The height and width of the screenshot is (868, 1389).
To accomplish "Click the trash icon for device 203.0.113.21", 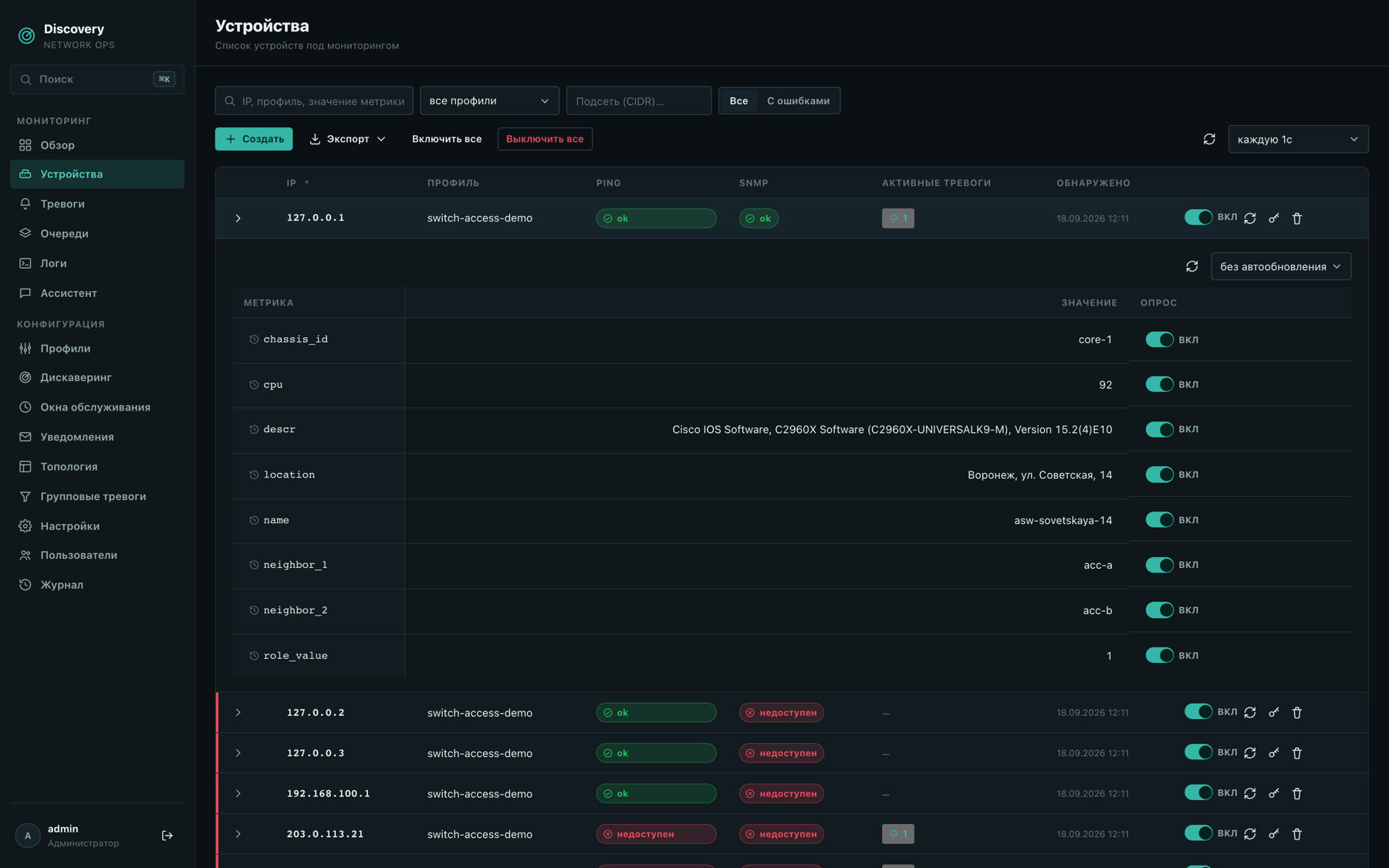I will pyautogui.click(x=1297, y=834).
